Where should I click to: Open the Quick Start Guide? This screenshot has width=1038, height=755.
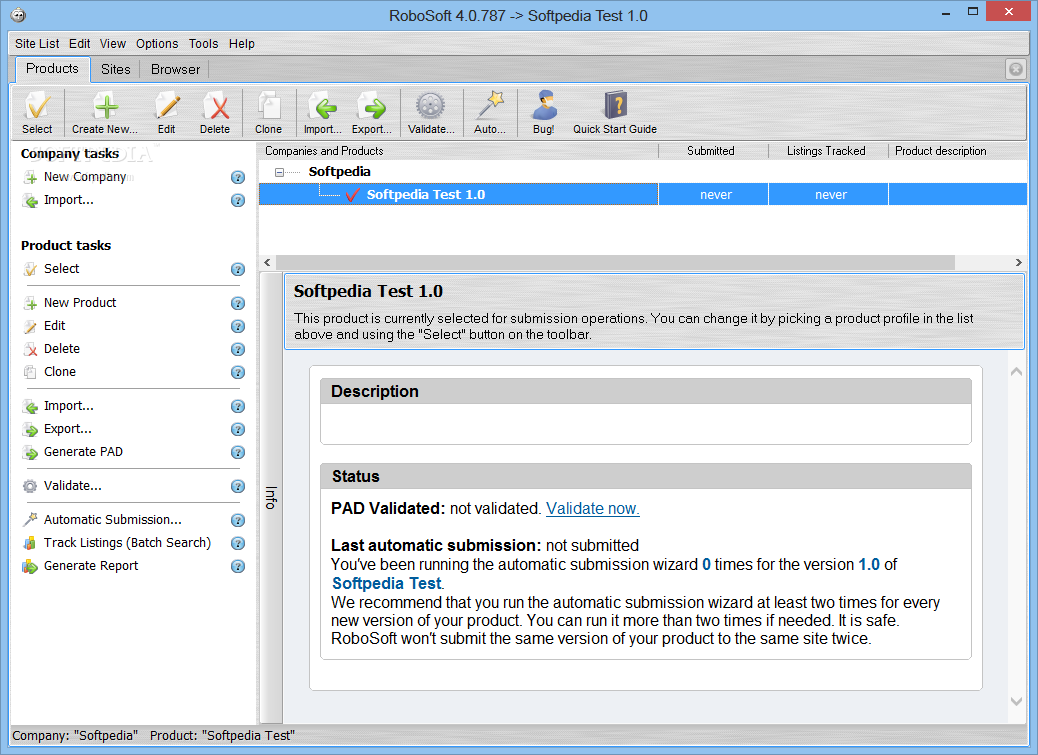pyautogui.click(x=615, y=112)
